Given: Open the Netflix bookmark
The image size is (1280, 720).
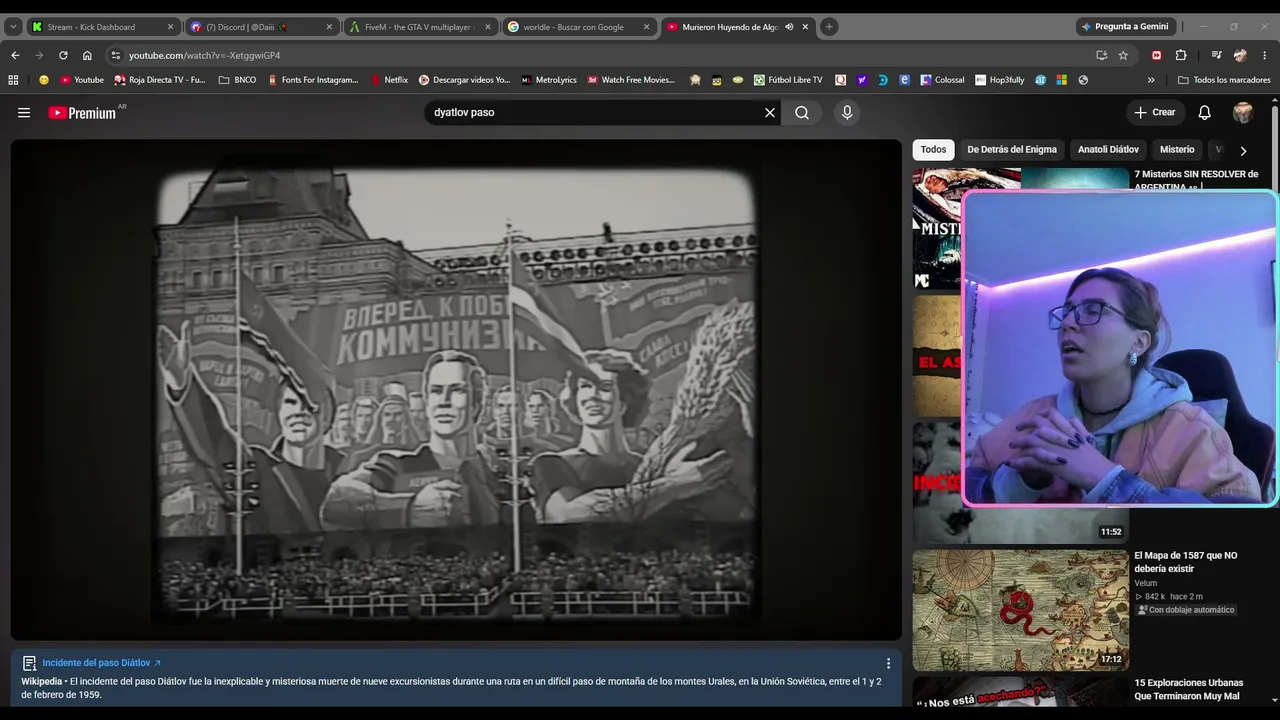Looking at the screenshot, I should pos(390,80).
